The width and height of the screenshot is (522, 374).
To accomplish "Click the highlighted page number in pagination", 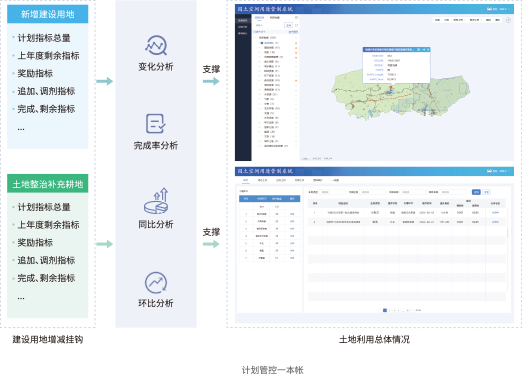I will point(385,310).
